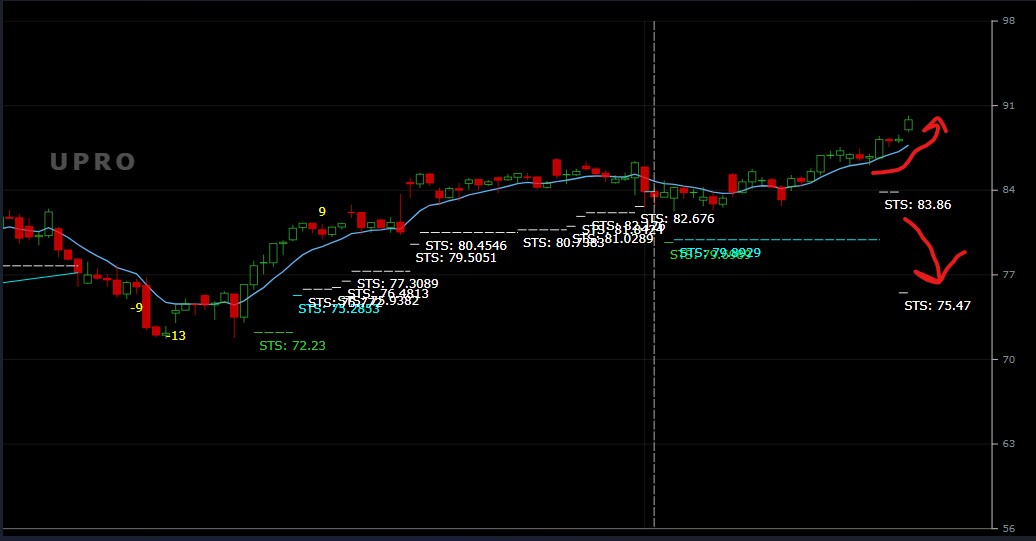Select the STS: 83.86 label
The image size is (1036, 541).
917,204
